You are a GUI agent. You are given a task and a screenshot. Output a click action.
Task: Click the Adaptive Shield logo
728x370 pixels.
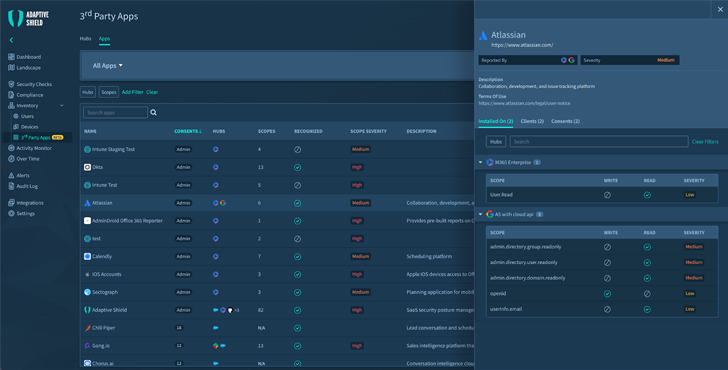[29, 19]
